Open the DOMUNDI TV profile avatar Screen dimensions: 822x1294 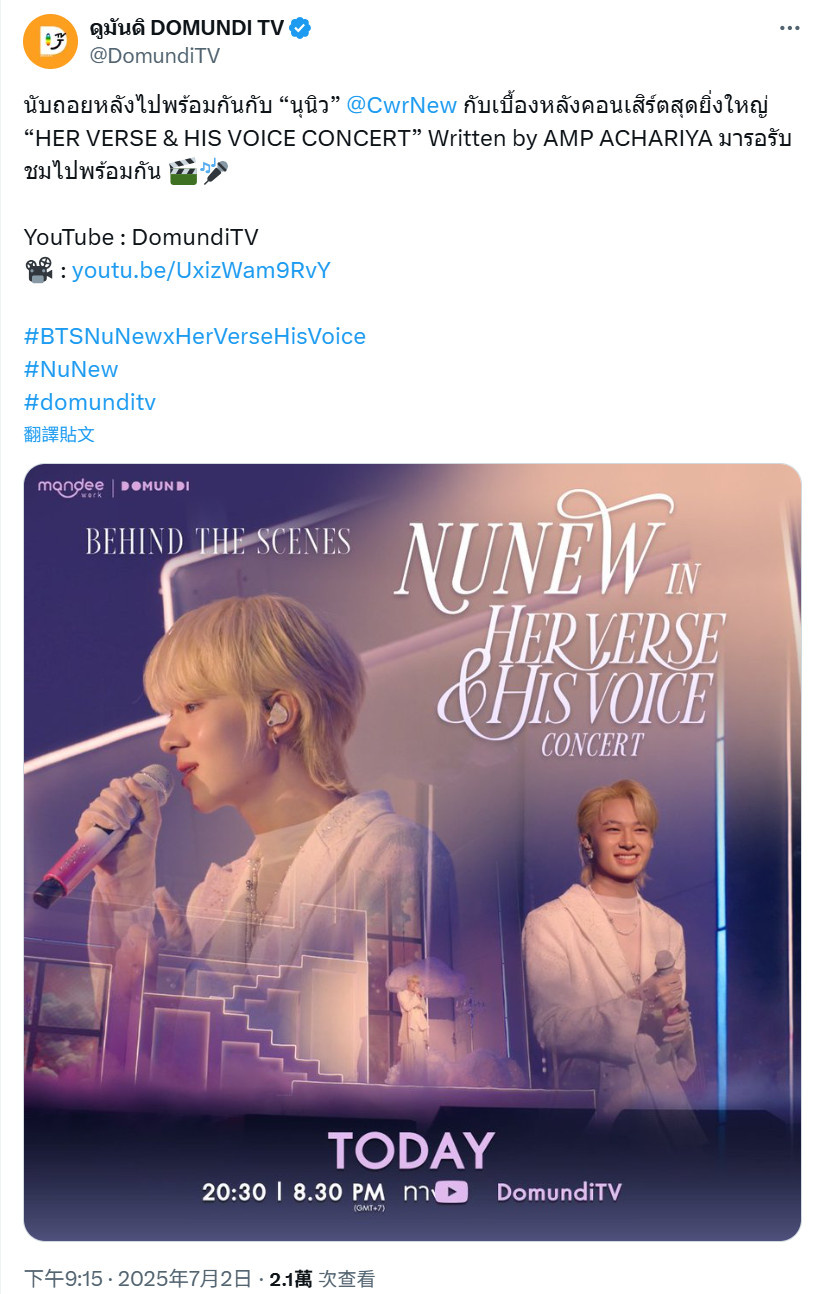click(50, 42)
